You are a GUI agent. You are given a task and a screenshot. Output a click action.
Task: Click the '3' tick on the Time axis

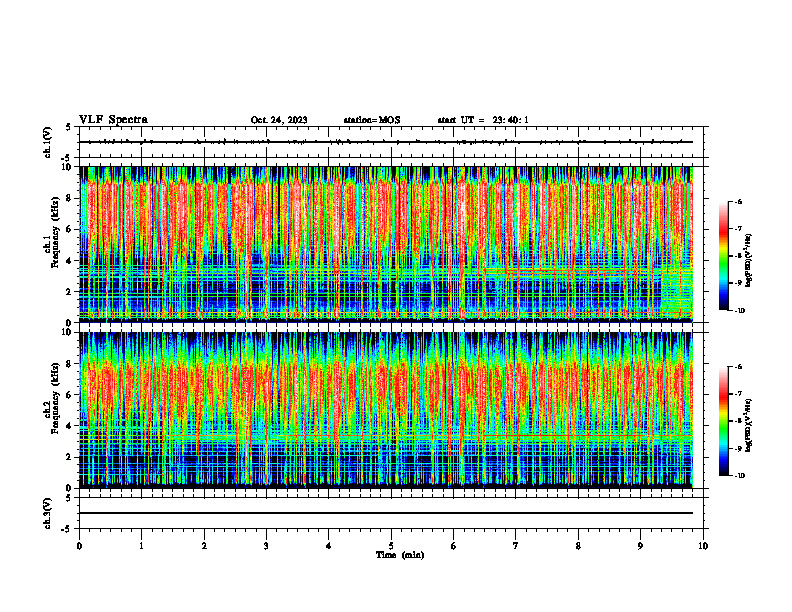pyautogui.click(x=266, y=546)
